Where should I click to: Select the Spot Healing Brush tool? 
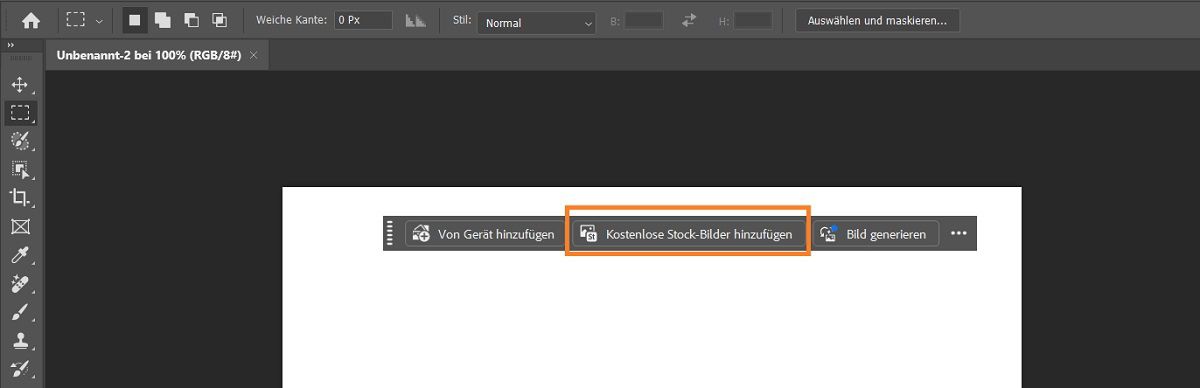(20, 283)
